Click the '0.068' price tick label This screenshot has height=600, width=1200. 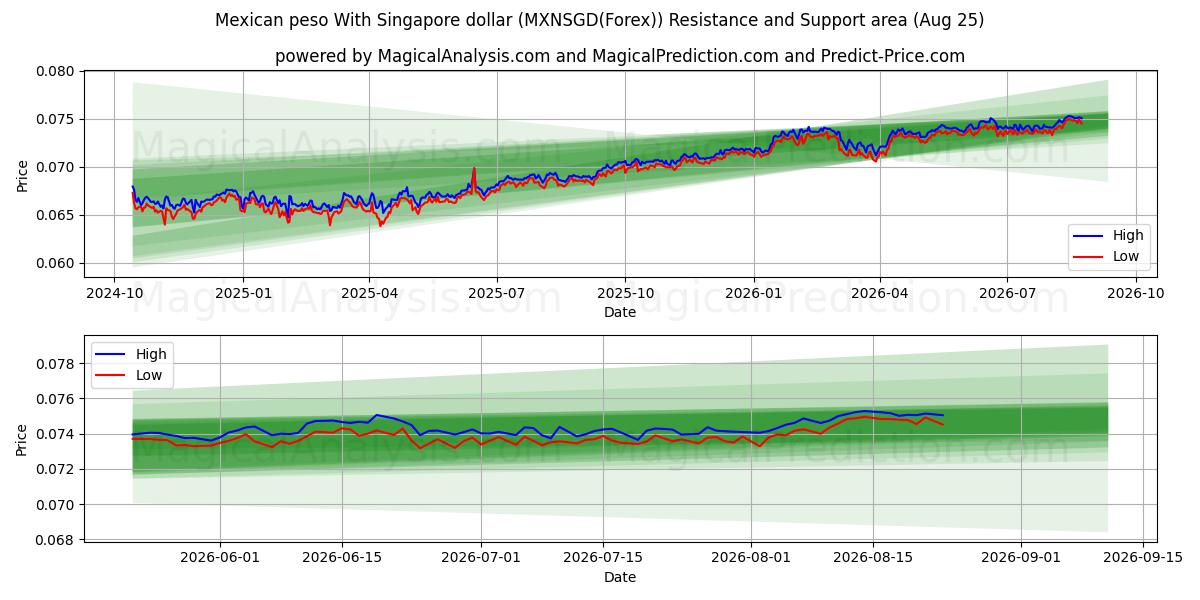(57, 540)
